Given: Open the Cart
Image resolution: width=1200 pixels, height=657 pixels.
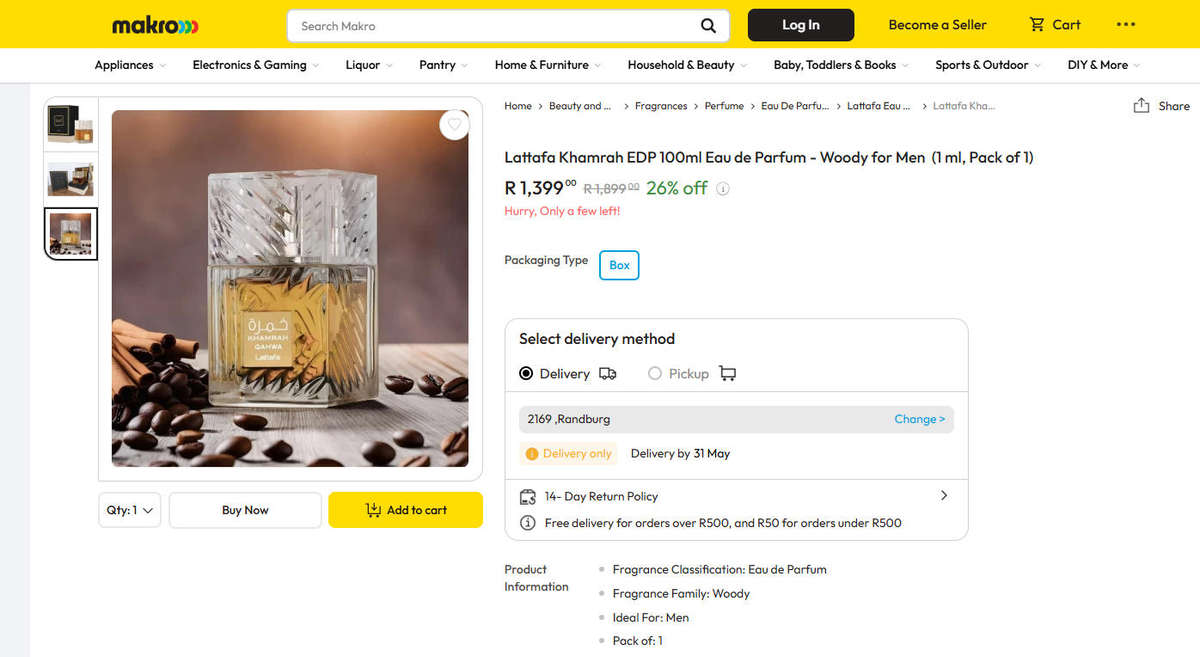Looking at the screenshot, I should [1054, 24].
